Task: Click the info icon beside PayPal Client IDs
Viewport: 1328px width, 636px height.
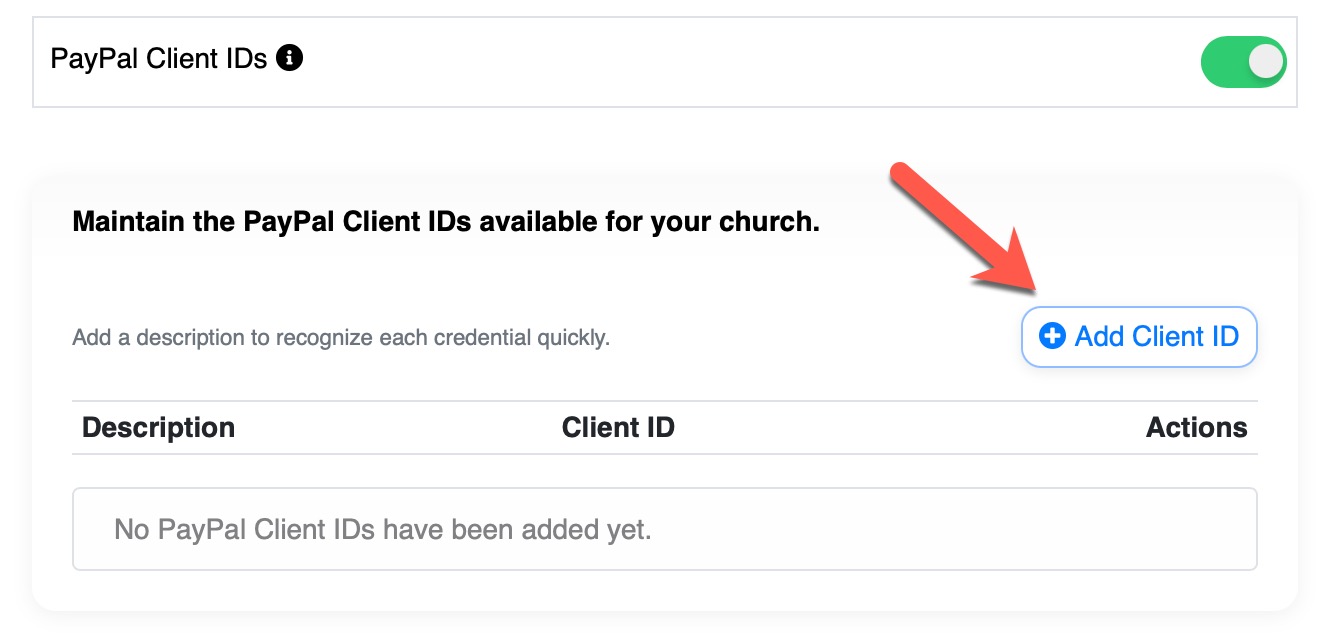Action: pyautogui.click(x=290, y=59)
